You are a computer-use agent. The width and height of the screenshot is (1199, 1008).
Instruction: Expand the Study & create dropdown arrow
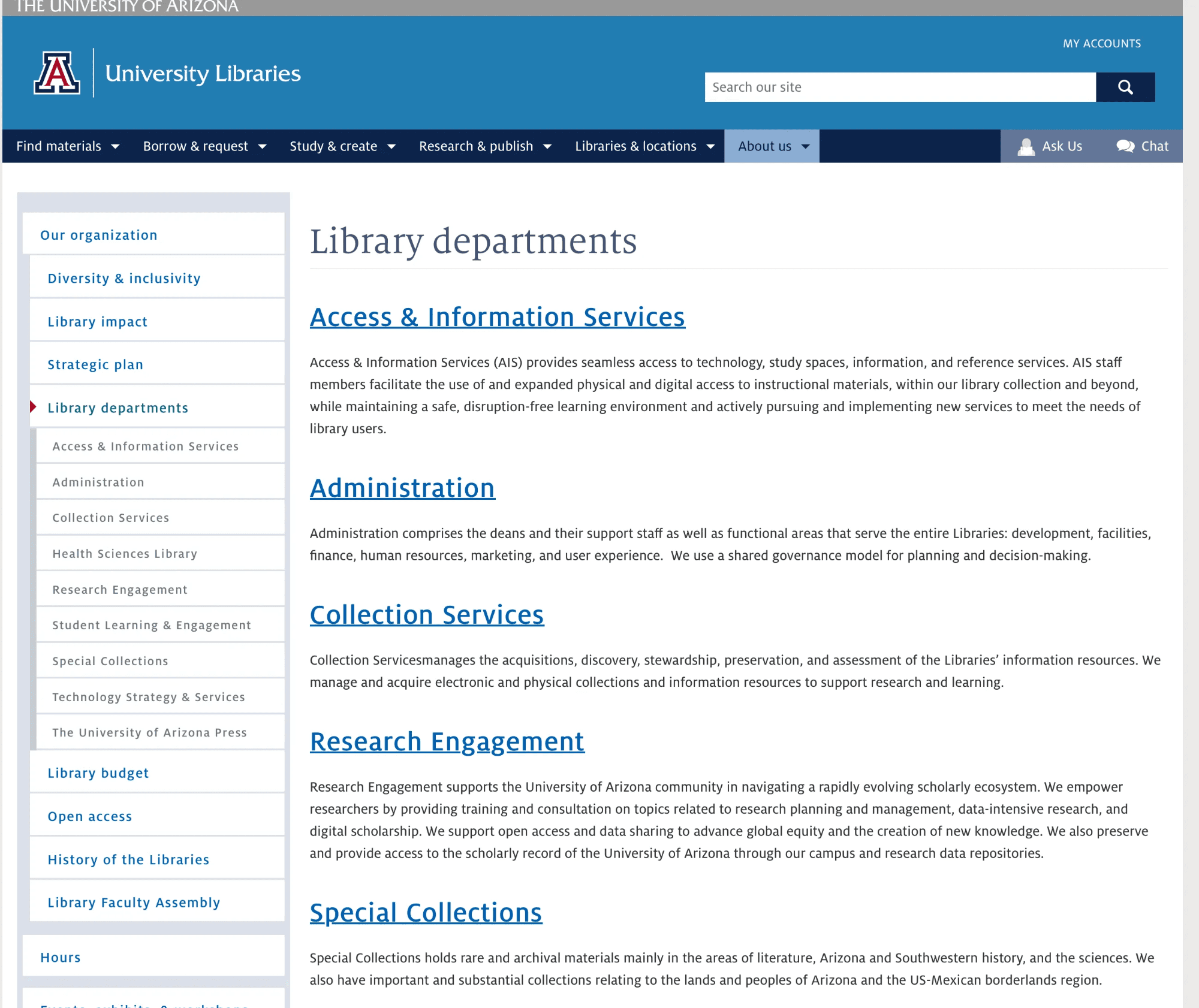tap(391, 147)
